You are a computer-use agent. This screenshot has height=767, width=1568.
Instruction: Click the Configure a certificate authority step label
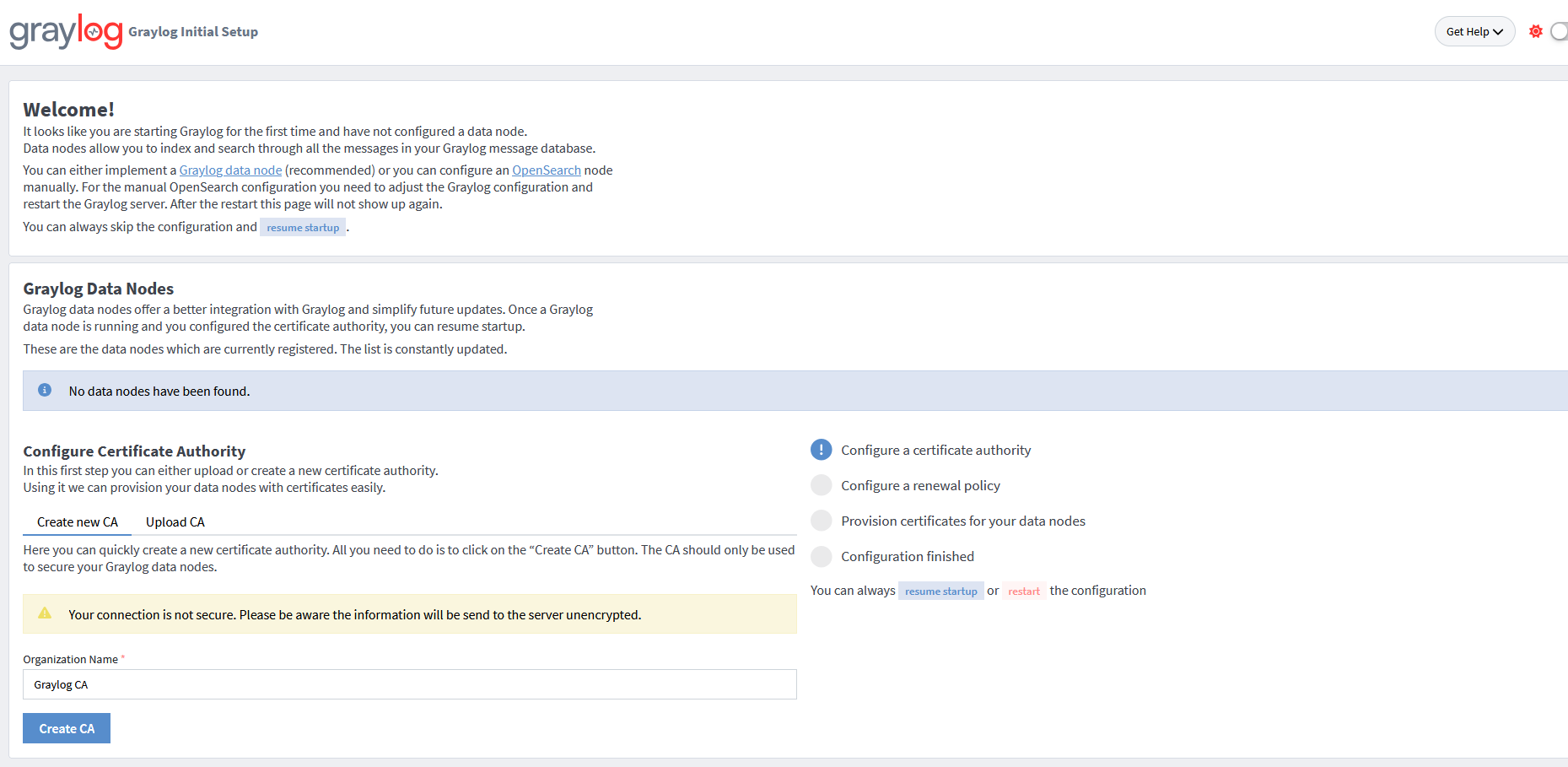tap(935, 451)
